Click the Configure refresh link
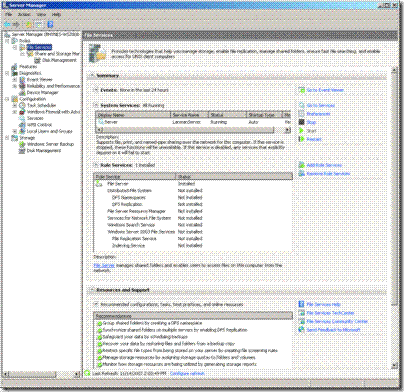The image size is (404, 392). [x=187, y=374]
